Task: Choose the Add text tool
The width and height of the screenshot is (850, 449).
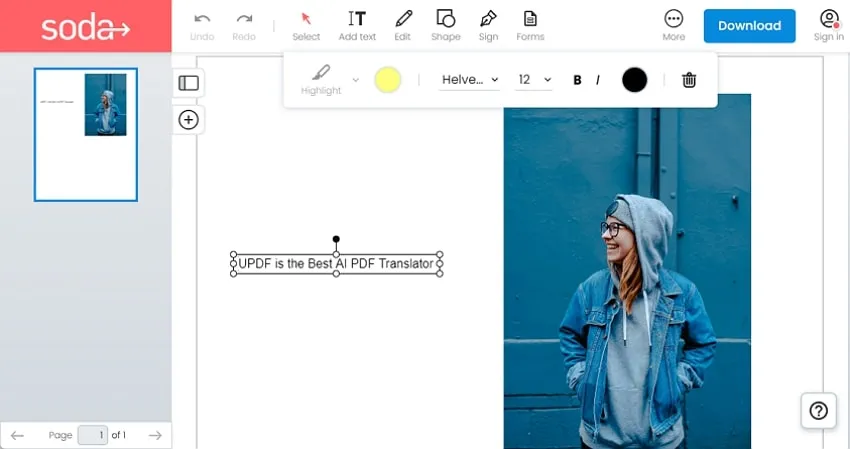Action: coord(357,27)
